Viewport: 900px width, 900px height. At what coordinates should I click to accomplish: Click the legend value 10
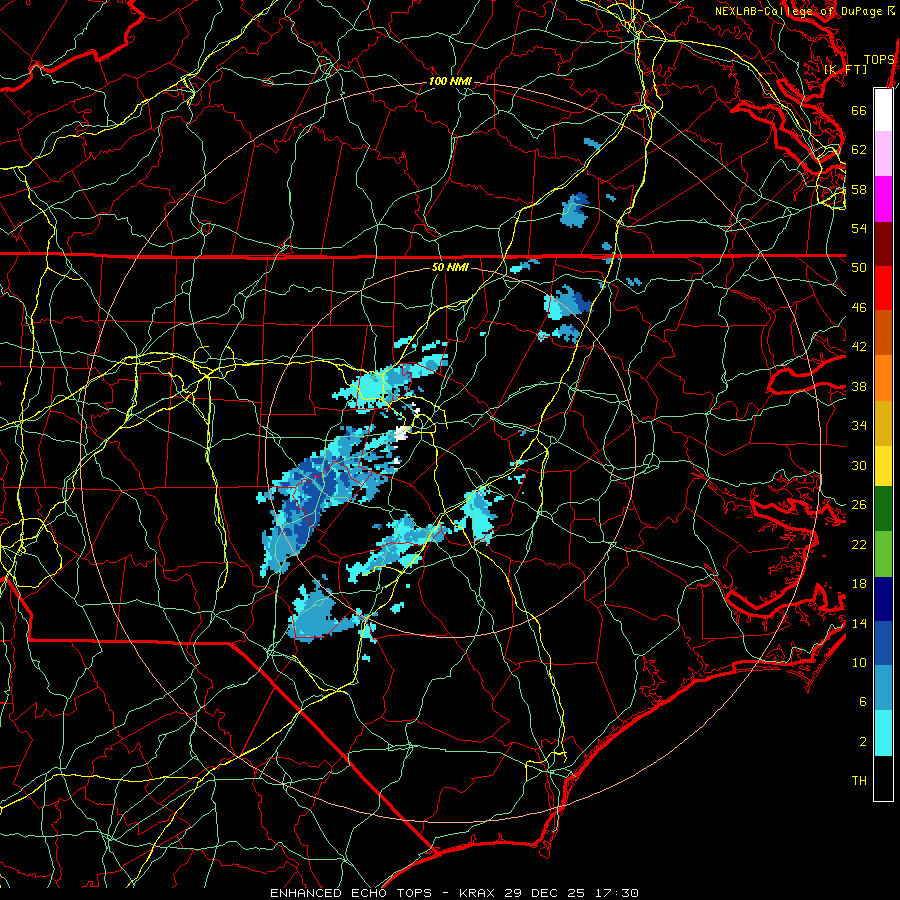click(859, 663)
